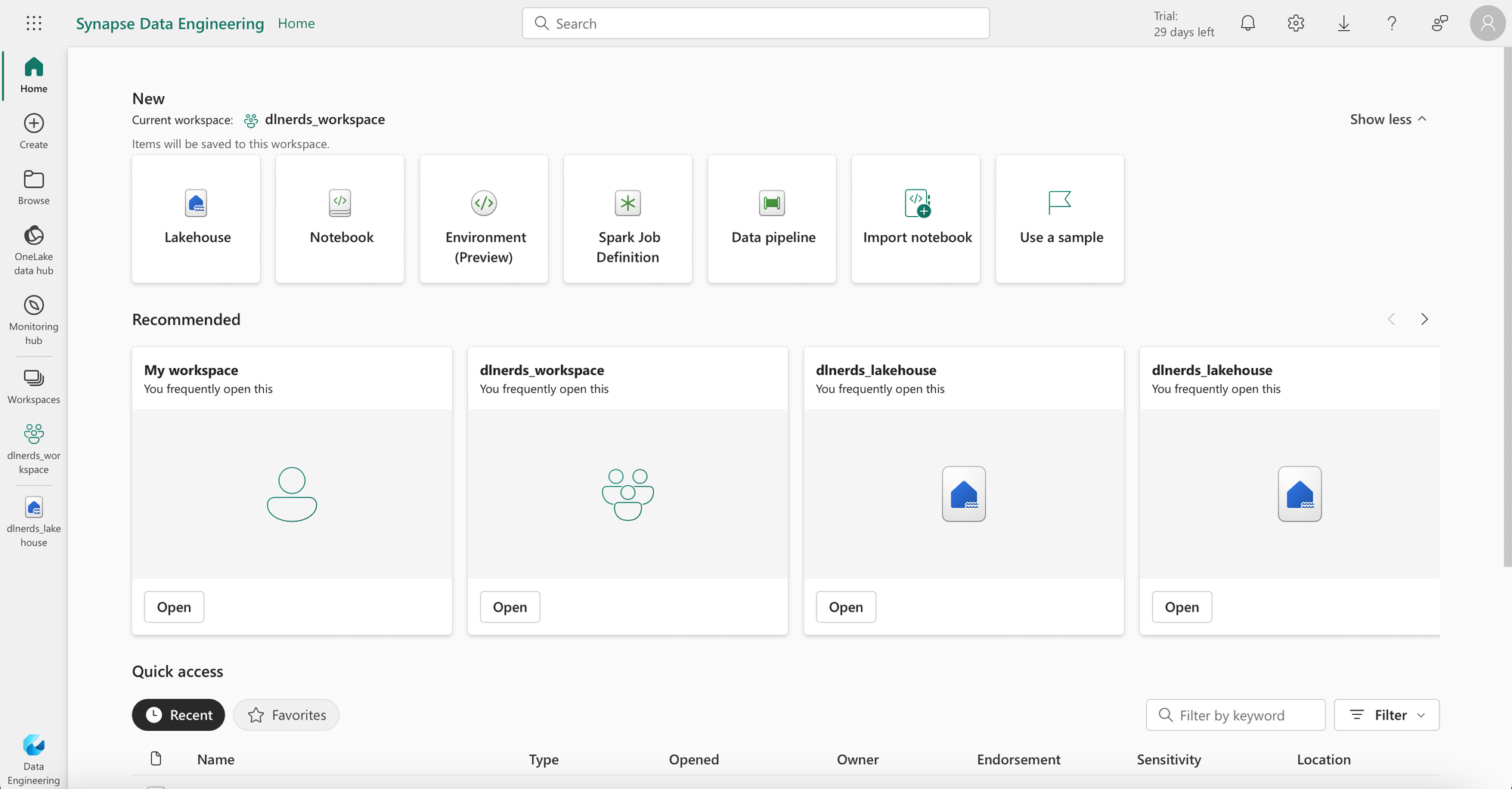Screen dimensions: 1512x789
Task: Create a new Spark Job Definition
Action: click(628, 219)
